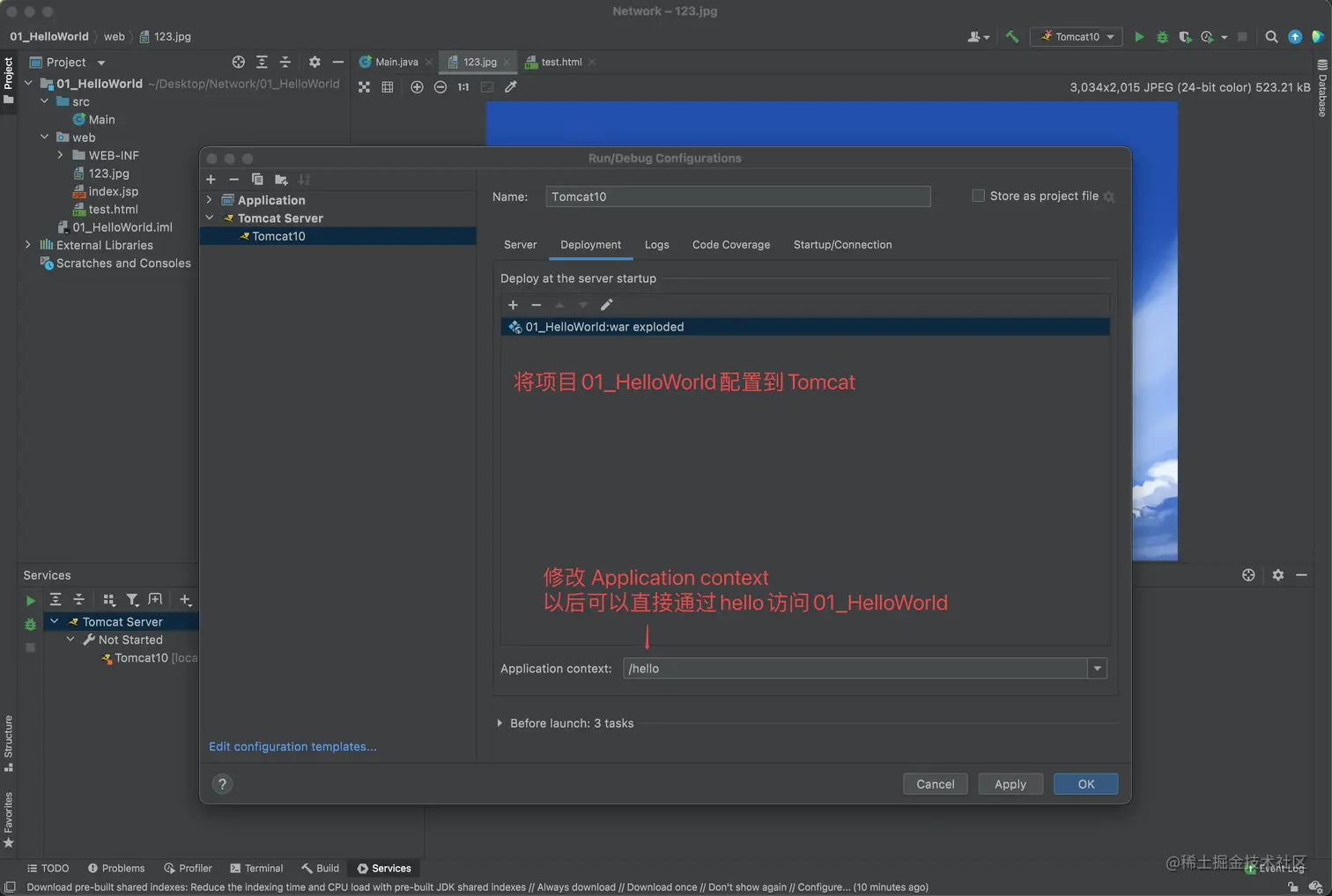The width and height of the screenshot is (1332, 896).
Task: Open Edit configuration templates link
Action: point(292,746)
